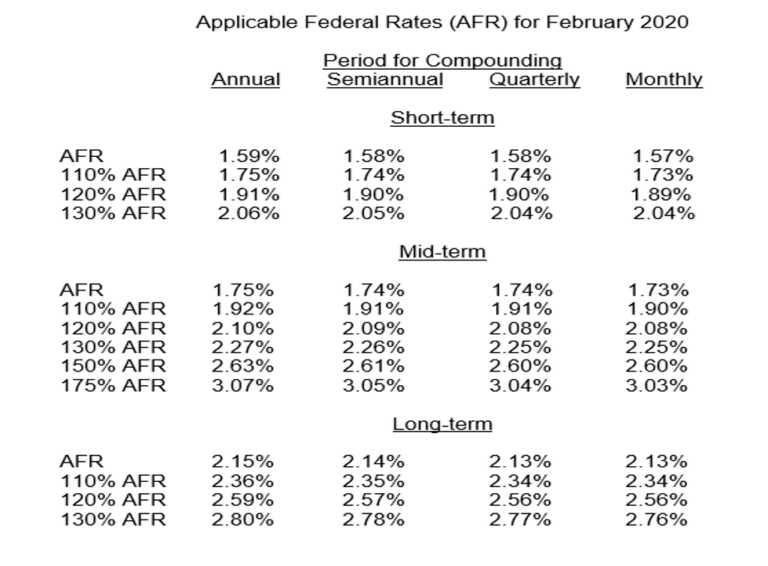Click the Mid-term section heading

coord(442,252)
